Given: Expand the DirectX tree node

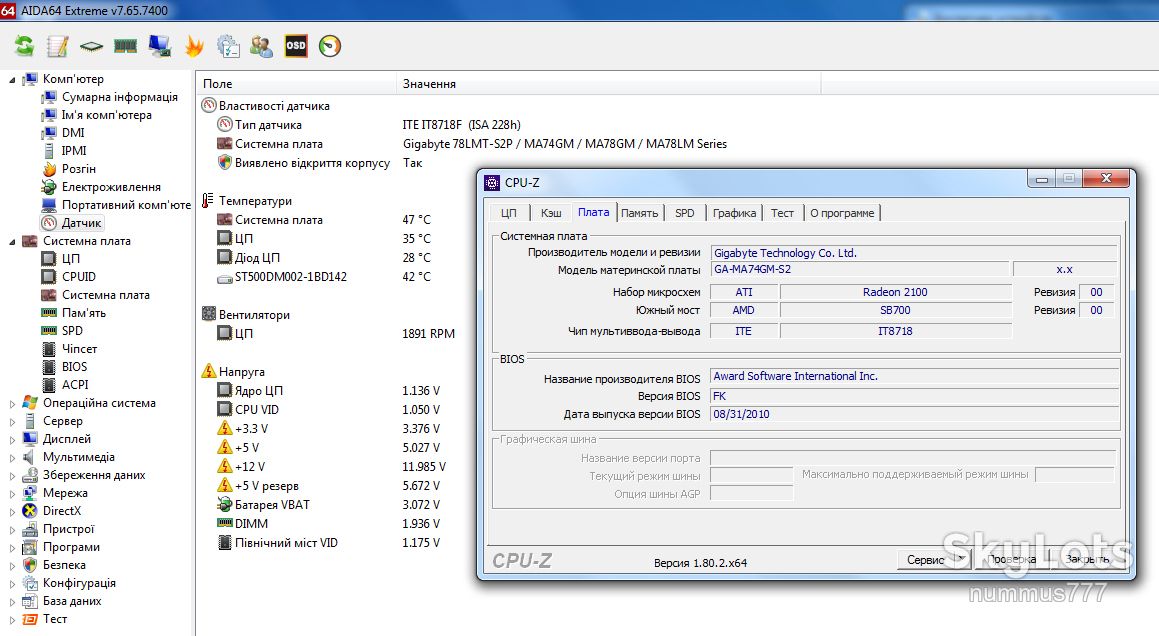Looking at the screenshot, I should tap(12, 511).
